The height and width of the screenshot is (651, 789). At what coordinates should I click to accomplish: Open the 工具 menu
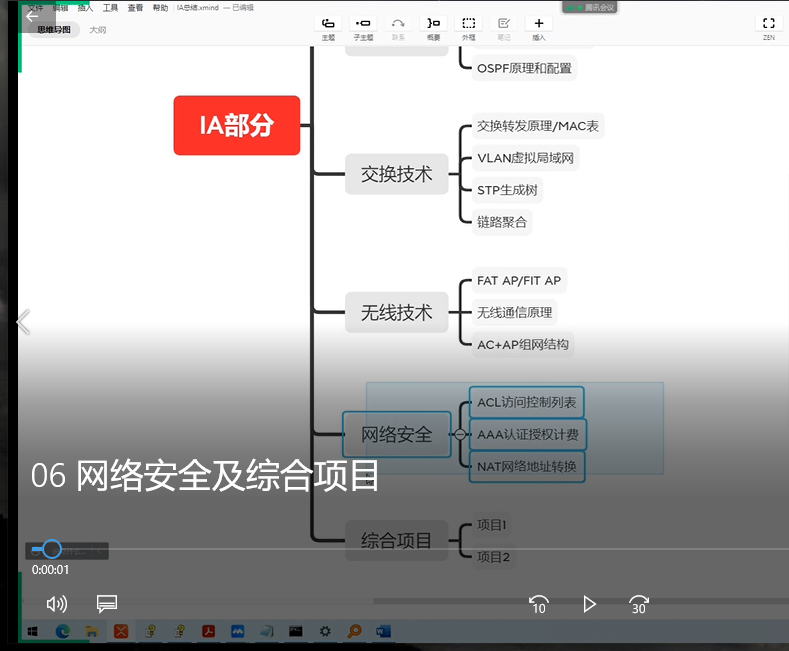(x=110, y=8)
